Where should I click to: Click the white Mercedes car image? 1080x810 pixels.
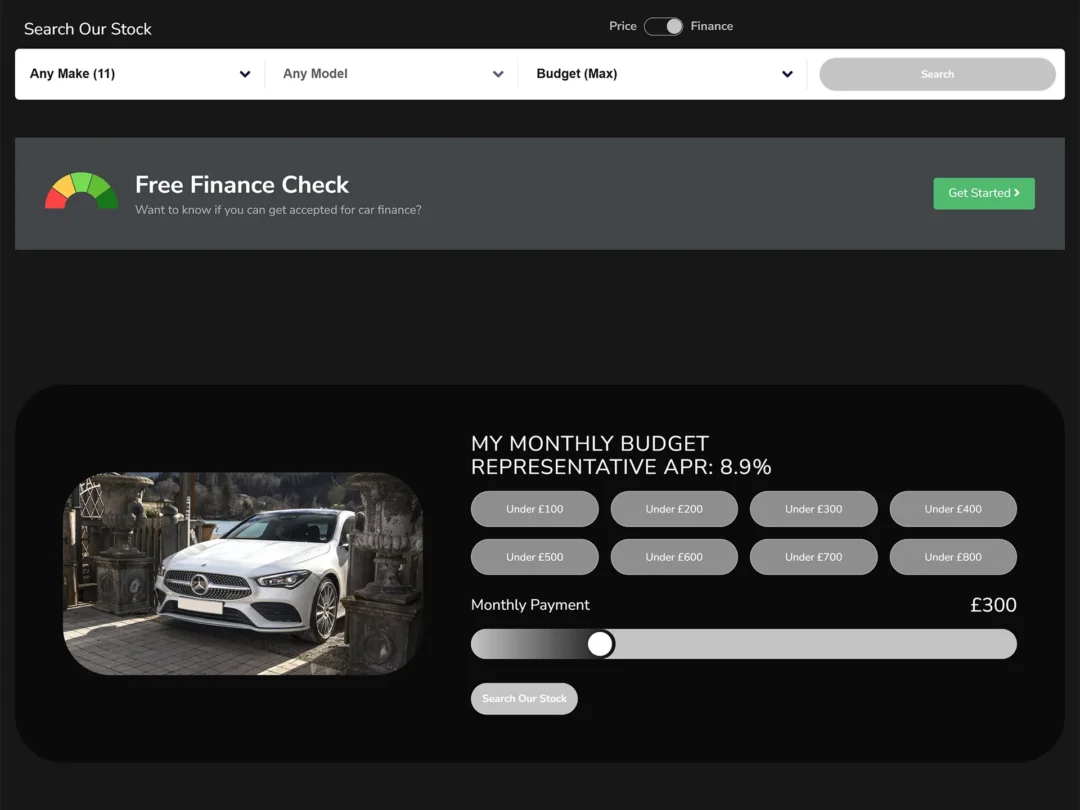[243, 573]
